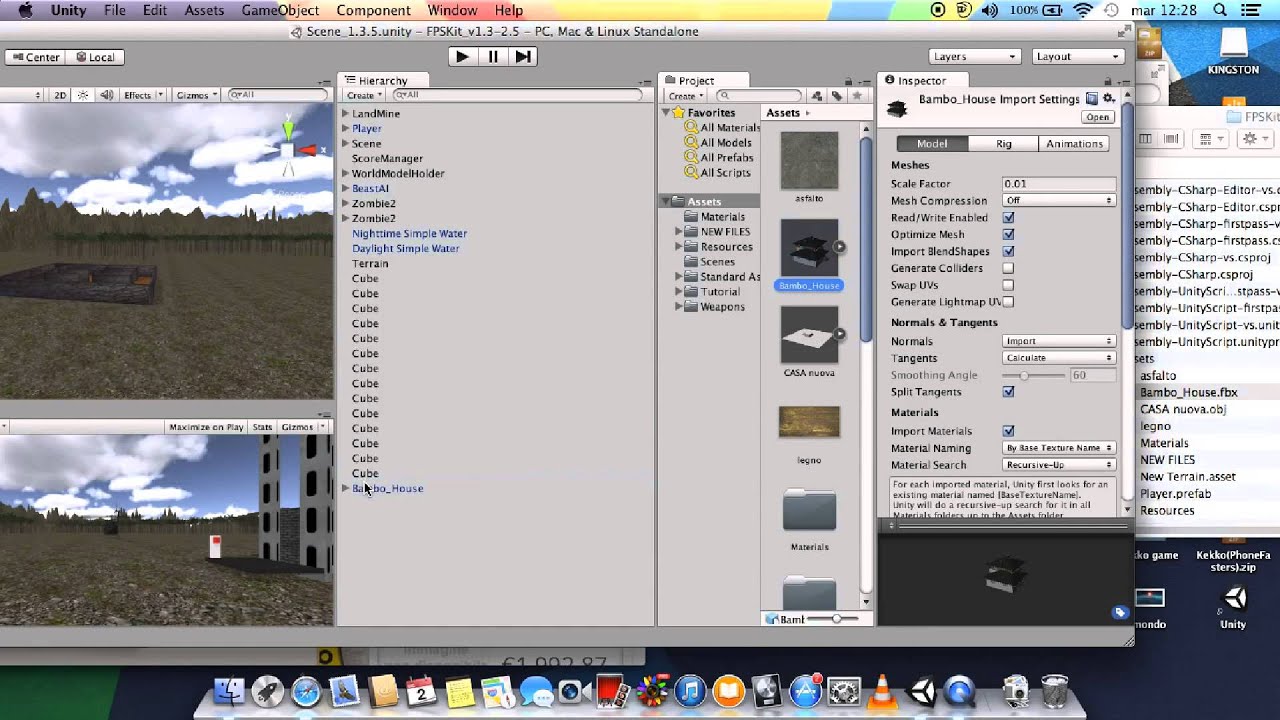The image size is (1280, 720).
Task: Start the game with the Play button
Action: [x=462, y=57]
